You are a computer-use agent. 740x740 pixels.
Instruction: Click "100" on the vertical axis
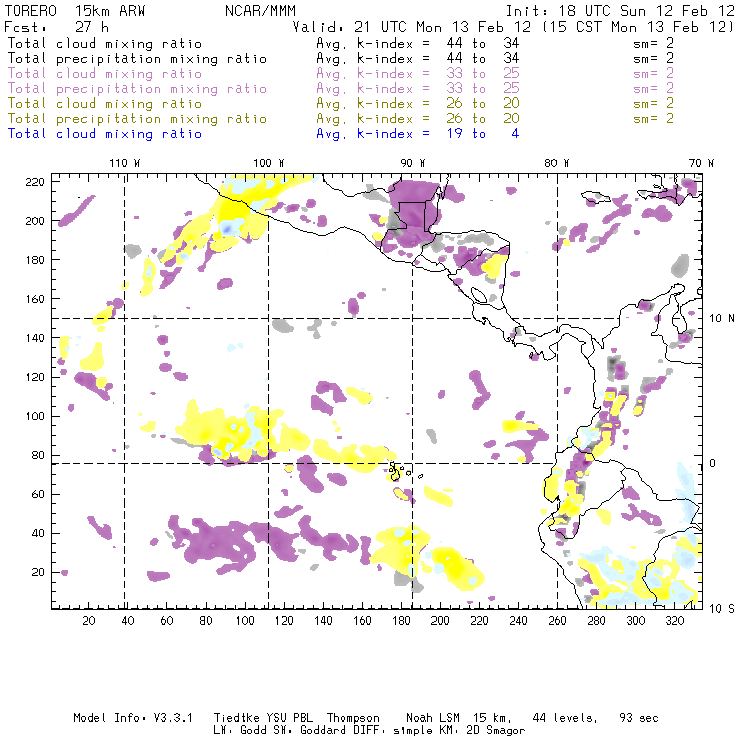tap(35, 416)
